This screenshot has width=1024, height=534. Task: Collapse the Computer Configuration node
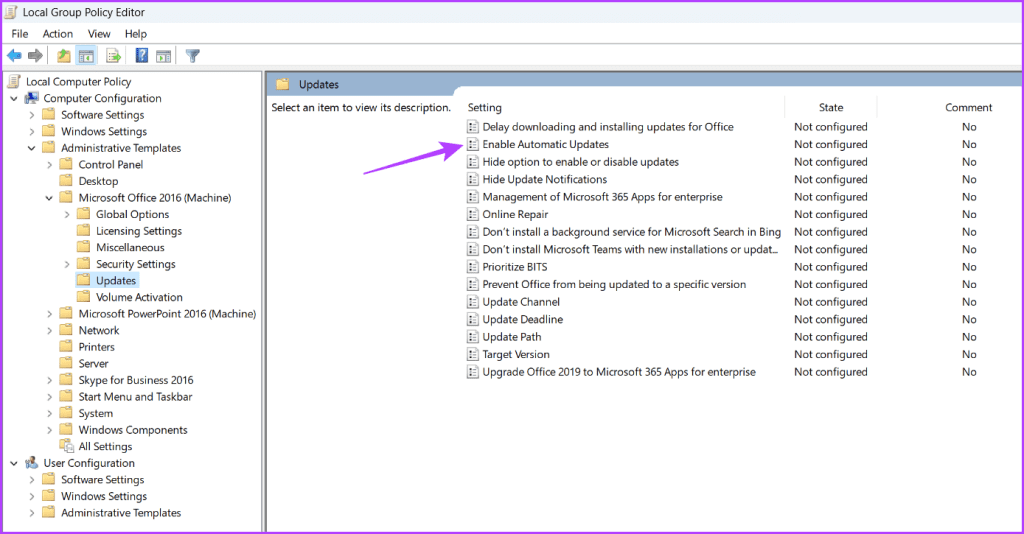(x=14, y=99)
